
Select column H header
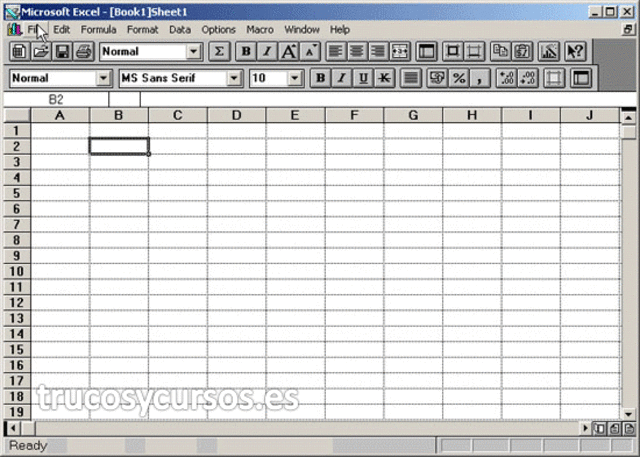pos(472,115)
